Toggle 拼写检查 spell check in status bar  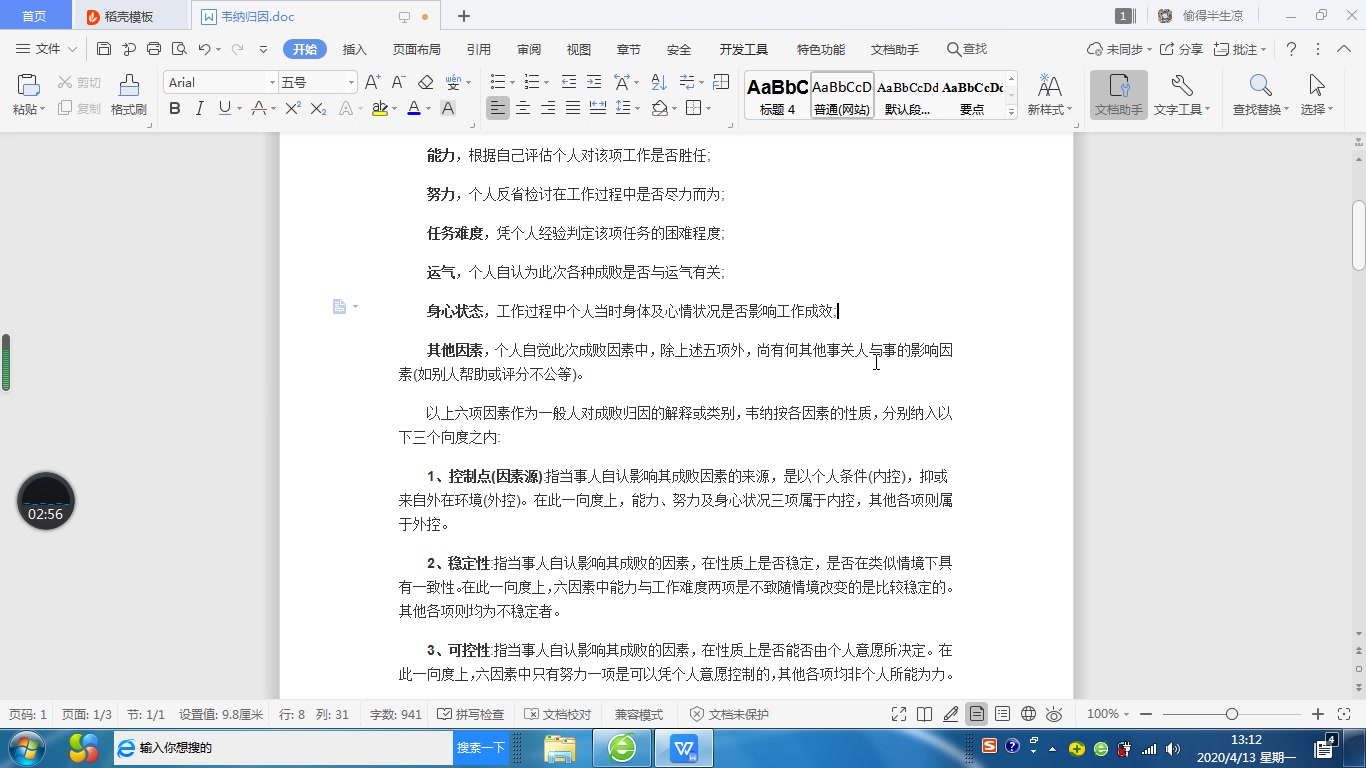click(x=470, y=714)
